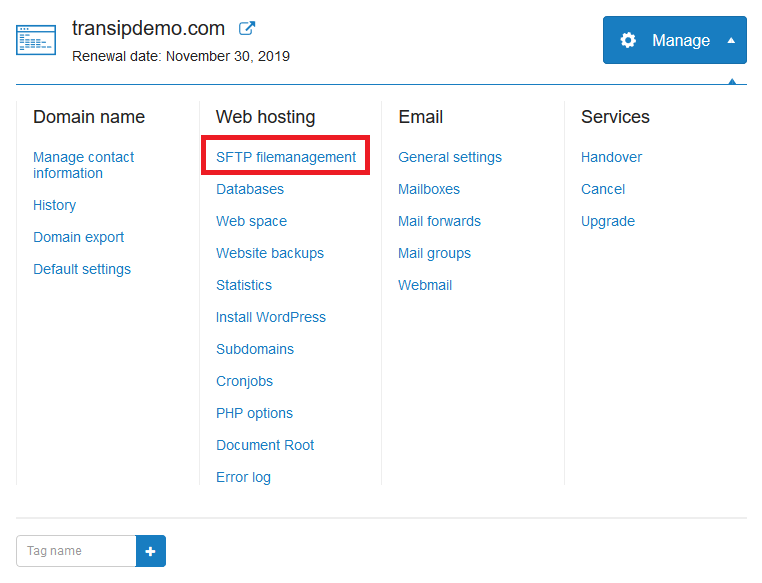
Task: Click into the Tag name field
Action: click(x=76, y=551)
